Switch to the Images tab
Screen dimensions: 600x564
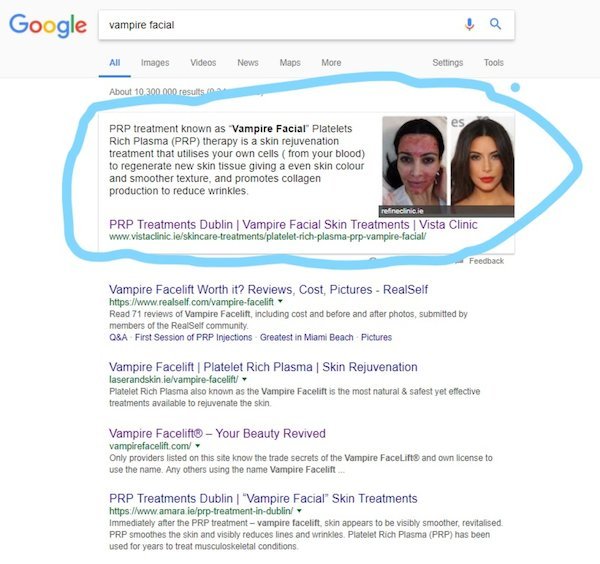(x=155, y=63)
